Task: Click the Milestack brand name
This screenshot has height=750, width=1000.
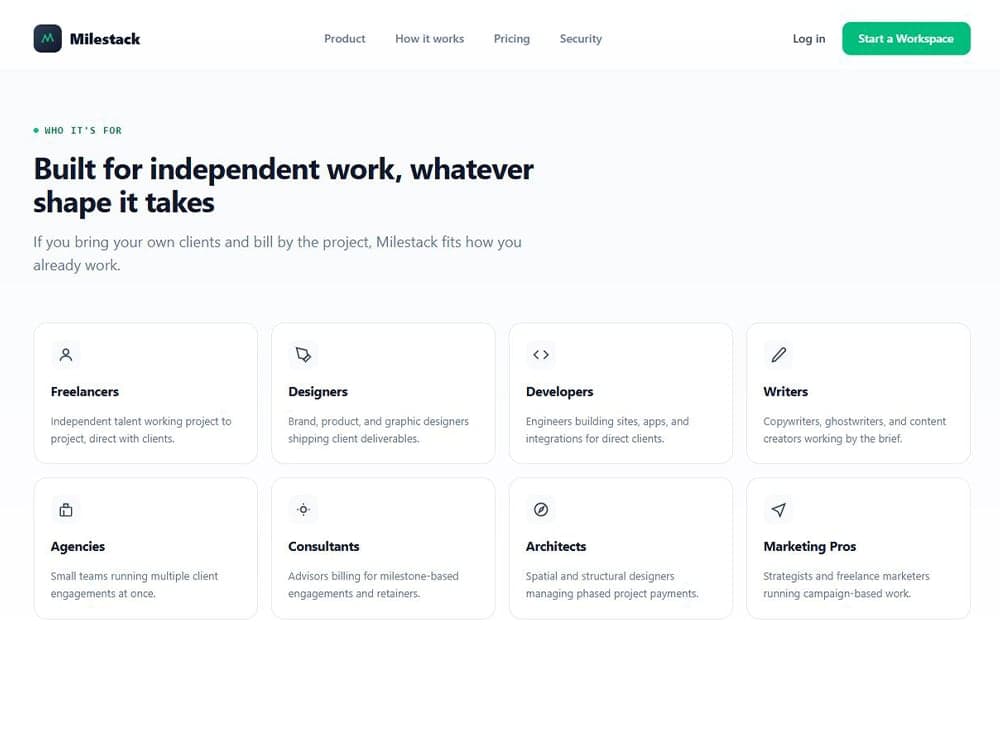Action: pyautogui.click(x=105, y=39)
